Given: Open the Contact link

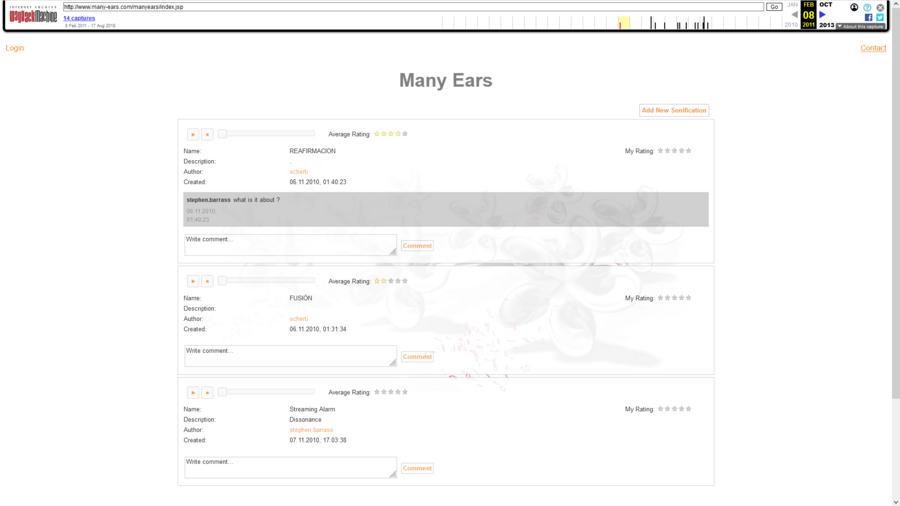Looking at the screenshot, I should pyautogui.click(x=873, y=48).
